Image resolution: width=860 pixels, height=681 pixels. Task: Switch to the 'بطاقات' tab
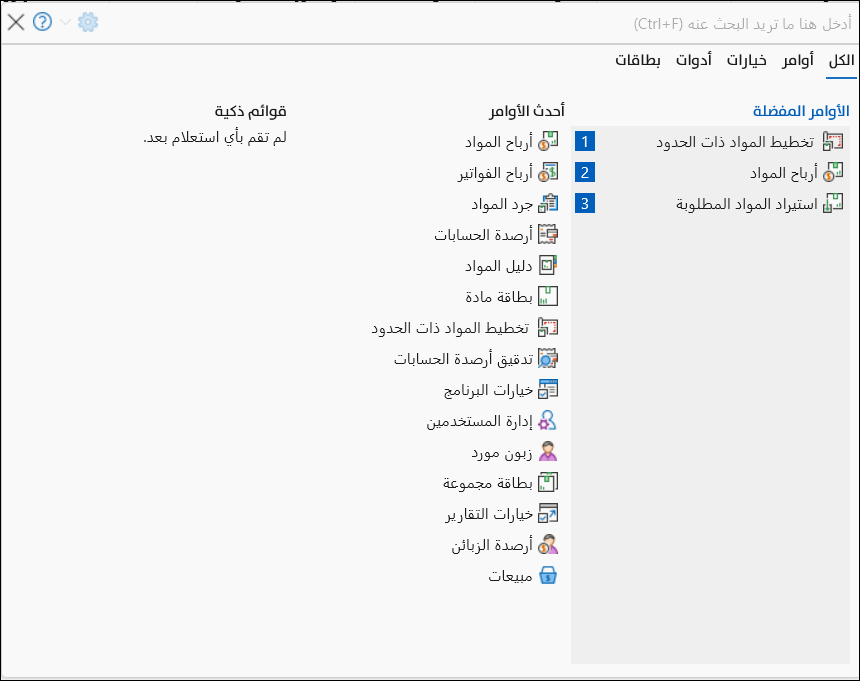pos(637,60)
